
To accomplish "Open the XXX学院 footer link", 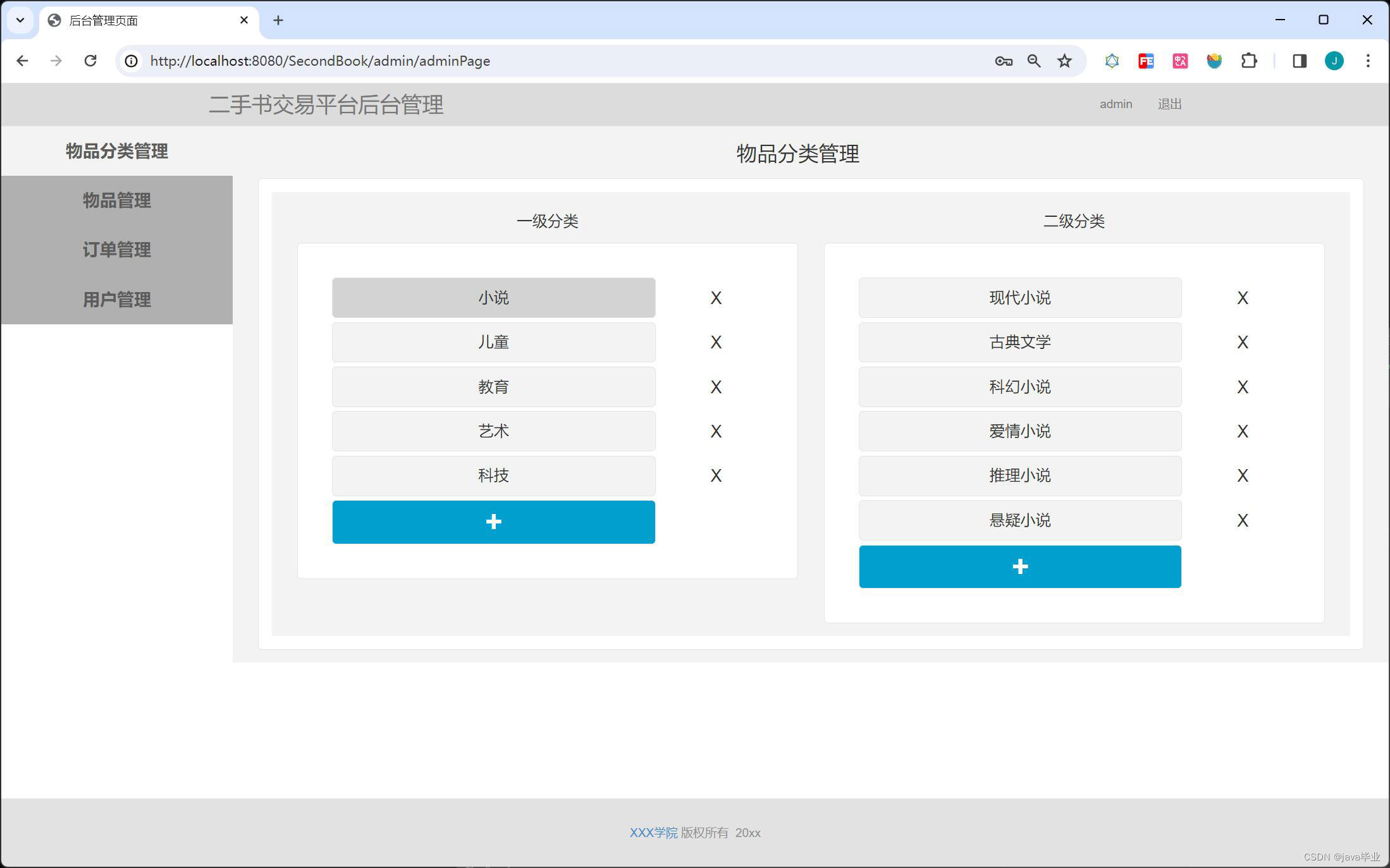I will click(x=653, y=833).
